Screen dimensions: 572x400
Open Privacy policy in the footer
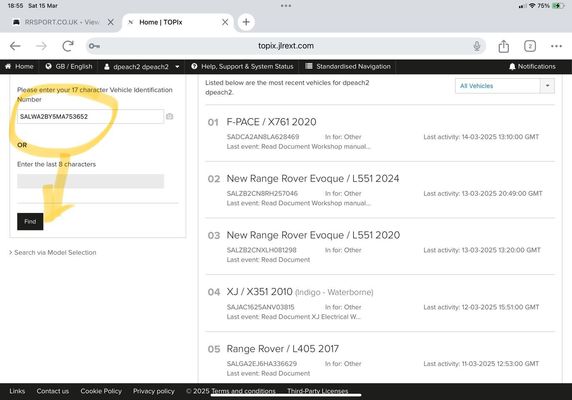pos(154,391)
